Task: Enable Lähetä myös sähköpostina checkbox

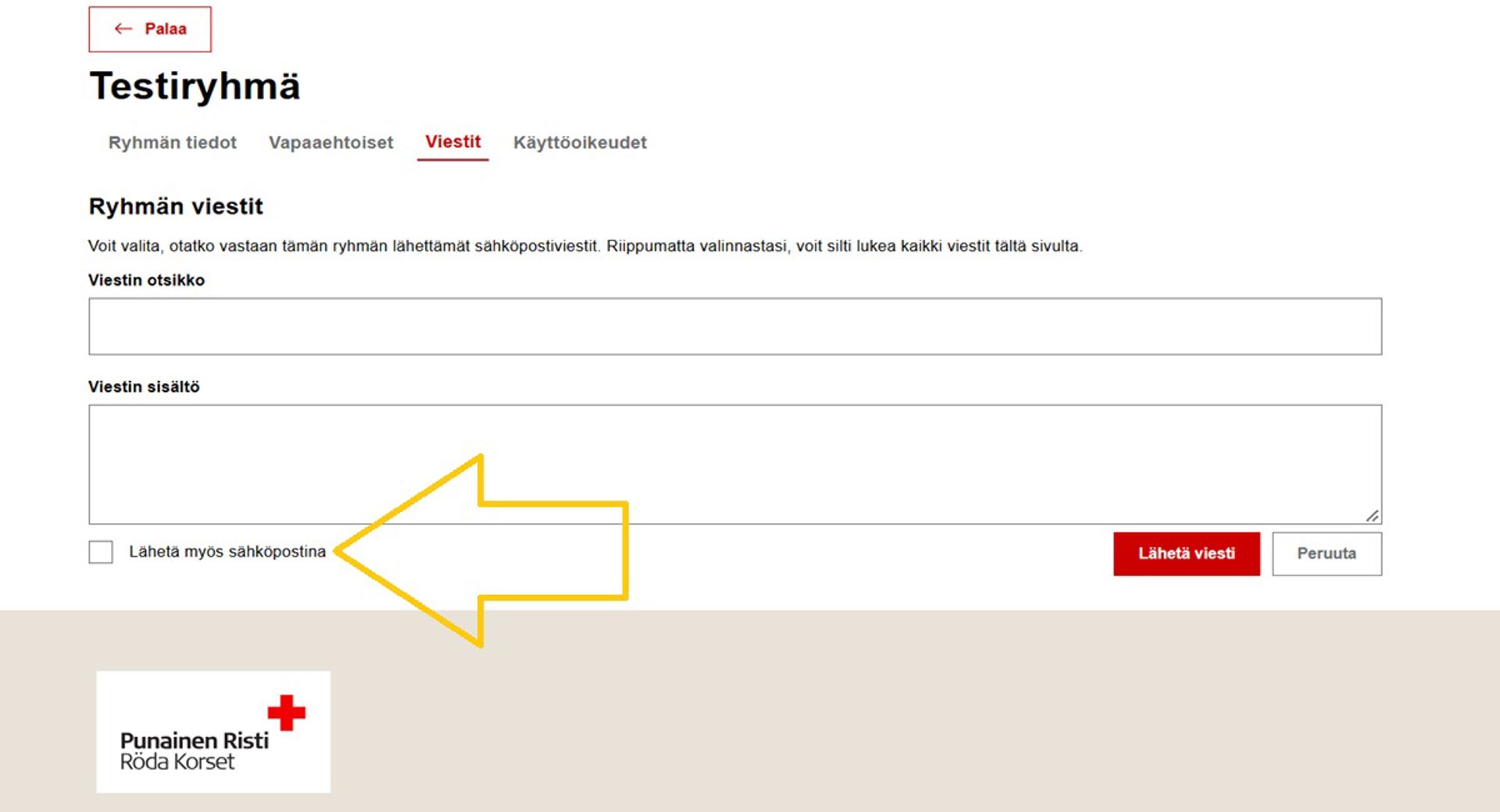Action: [101, 552]
